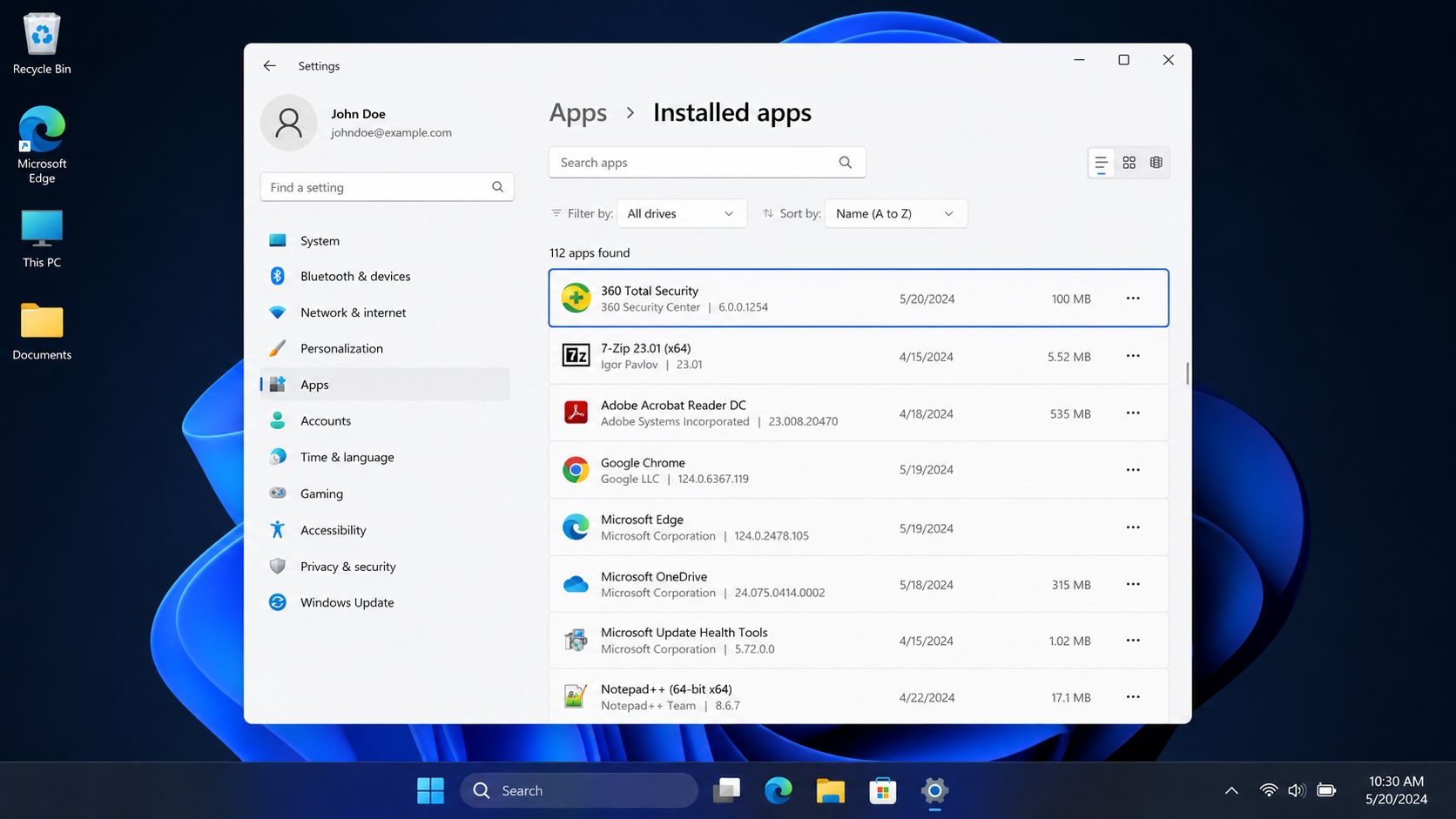Click the 360 Total Security app icon
Screen dimensions: 1456x819
click(x=576, y=299)
